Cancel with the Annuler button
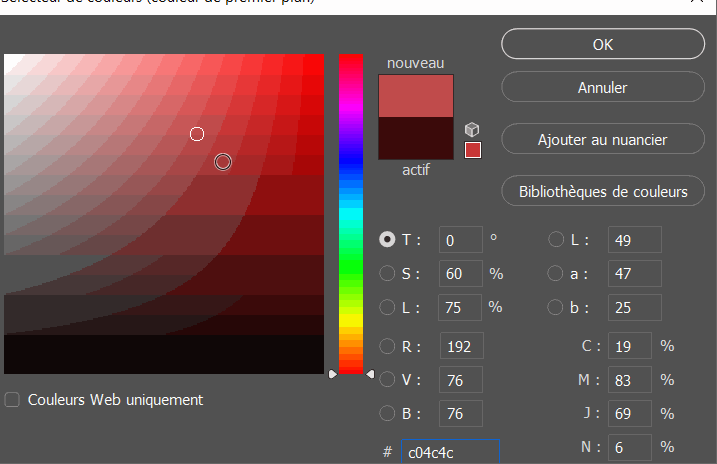 pos(603,87)
